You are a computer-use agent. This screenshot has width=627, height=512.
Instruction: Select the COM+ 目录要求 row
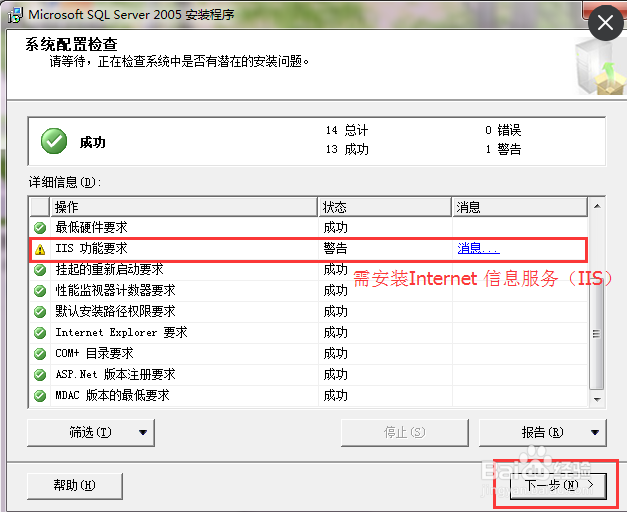(309, 354)
